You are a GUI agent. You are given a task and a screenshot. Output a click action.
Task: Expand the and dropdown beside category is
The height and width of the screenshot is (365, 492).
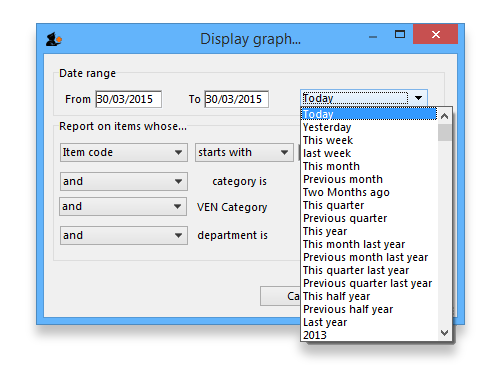(124, 181)
